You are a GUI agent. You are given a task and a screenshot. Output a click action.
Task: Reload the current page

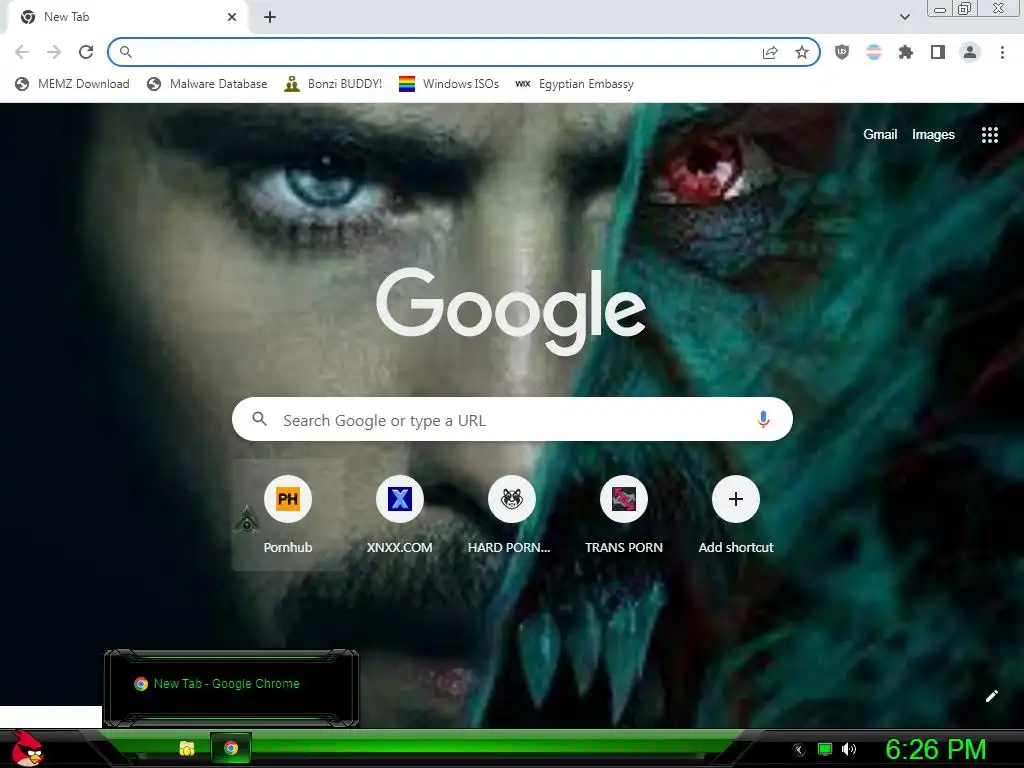pyautogui.click(x=86, y=52)
